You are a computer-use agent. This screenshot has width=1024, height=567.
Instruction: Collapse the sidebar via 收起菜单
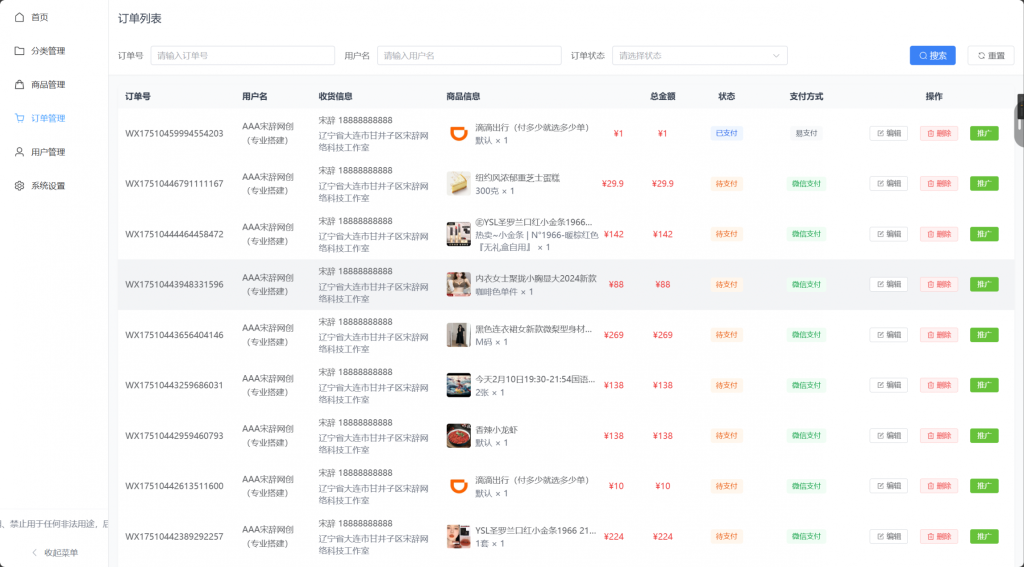coord(54,553)
